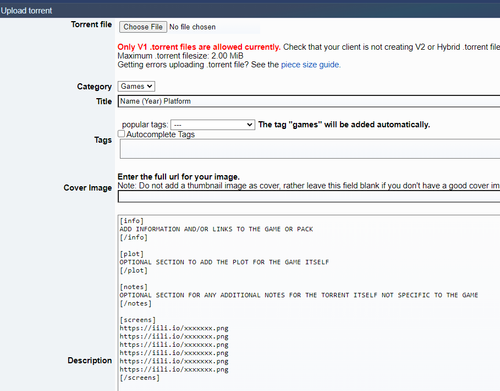Click the '[/screens]' closing tag line
Image resolution: width=500 pixels, height=391 pixels.
tap(140, 378)
